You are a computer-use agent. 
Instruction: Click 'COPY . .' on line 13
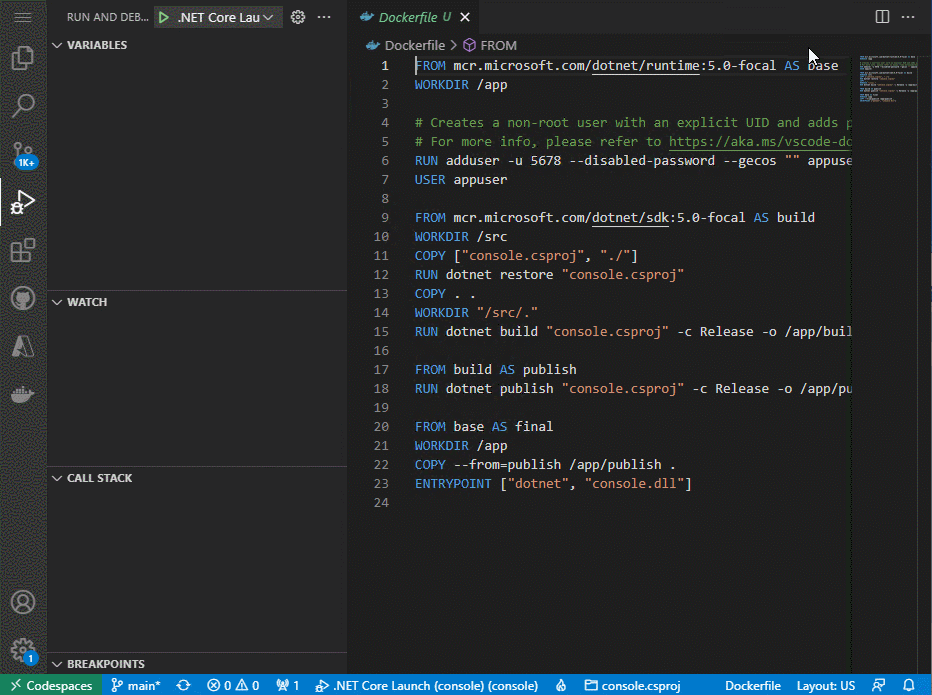445,294
